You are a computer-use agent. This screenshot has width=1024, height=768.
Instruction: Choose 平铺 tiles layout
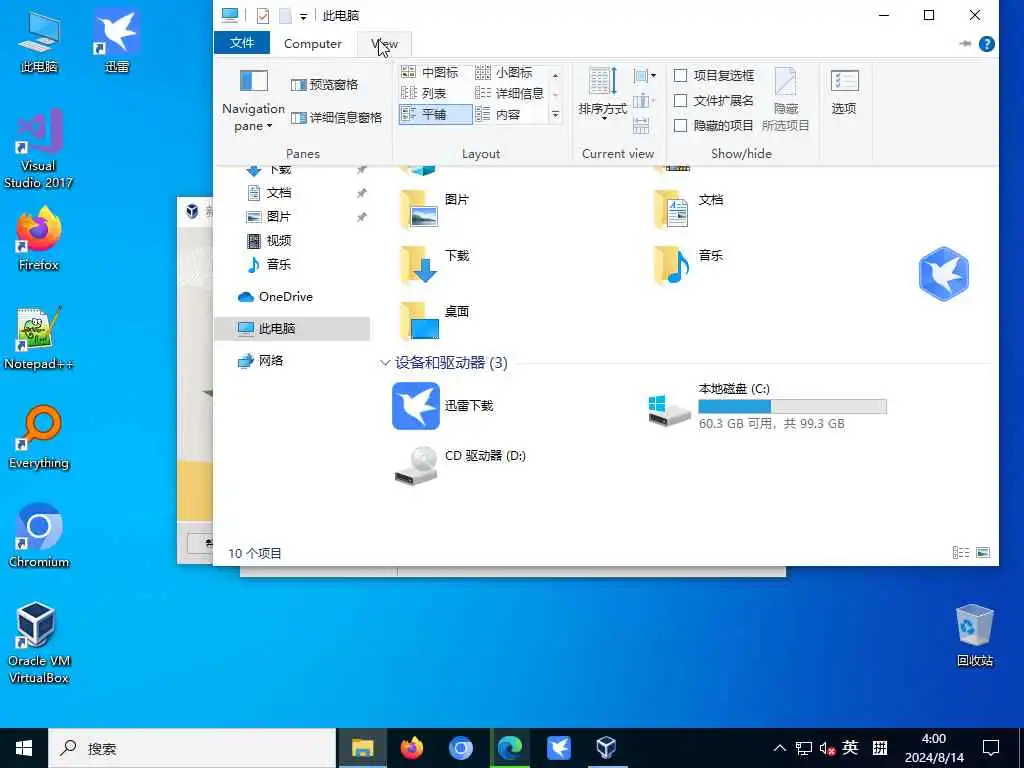tap(435, 114)
